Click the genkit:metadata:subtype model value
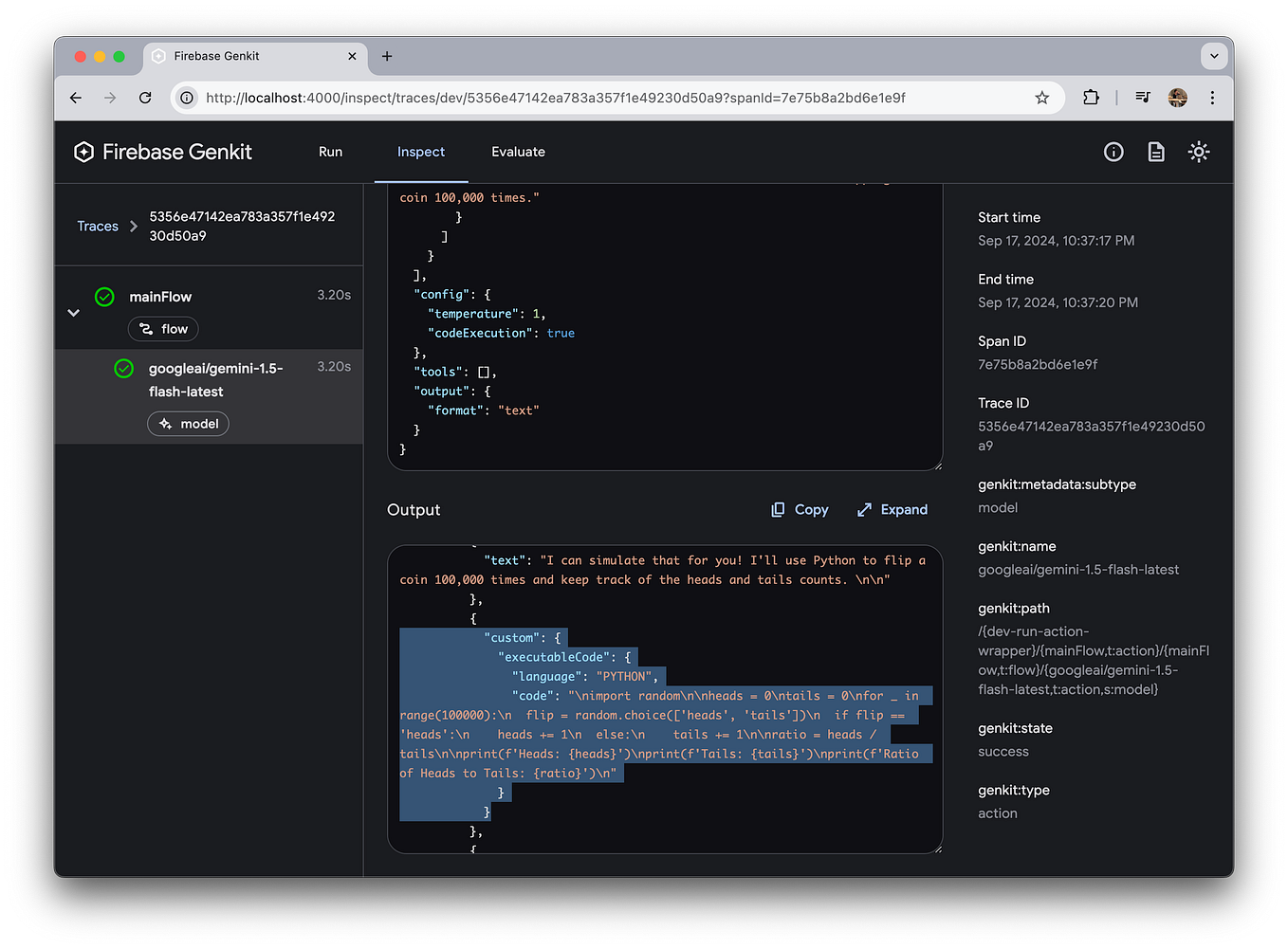Screen dimensions: 1288x949 [x=998, y=508]
